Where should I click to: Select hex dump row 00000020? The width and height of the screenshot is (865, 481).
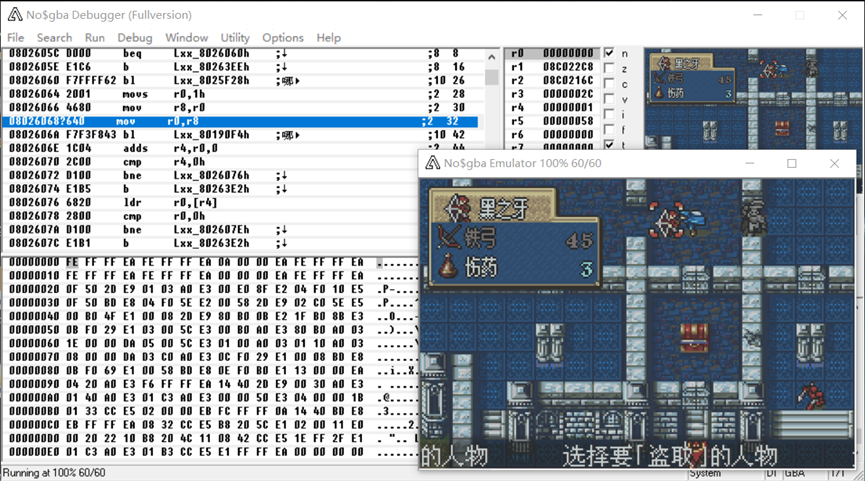[211, 289]
